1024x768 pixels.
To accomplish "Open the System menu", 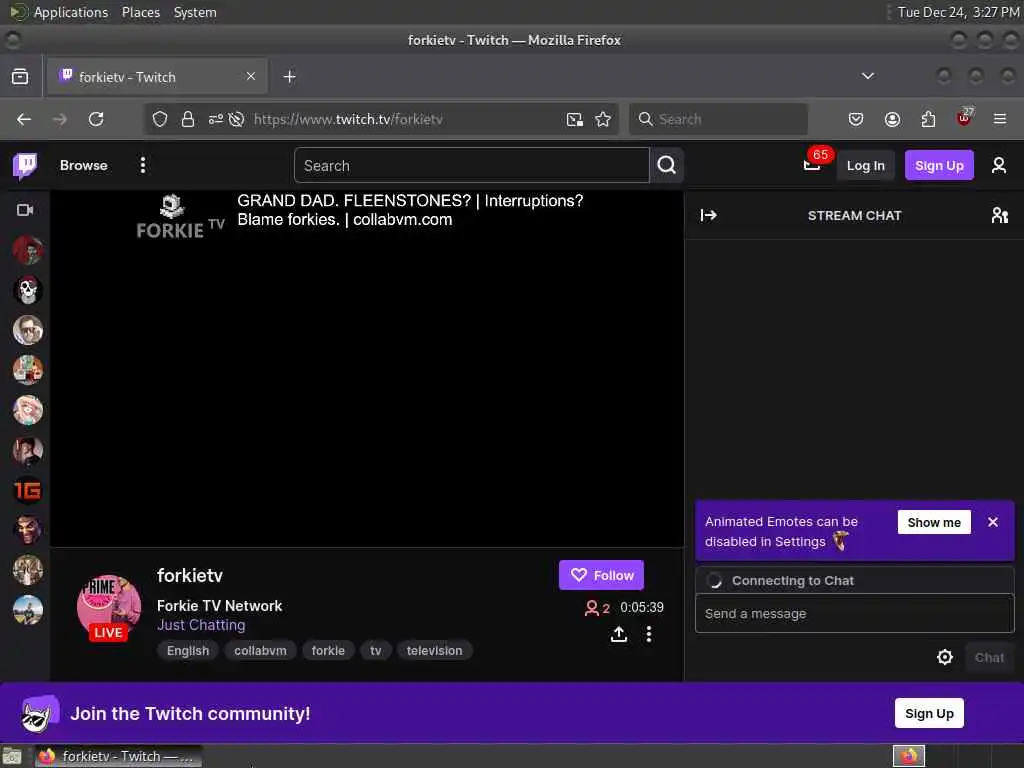I will 195,12.
